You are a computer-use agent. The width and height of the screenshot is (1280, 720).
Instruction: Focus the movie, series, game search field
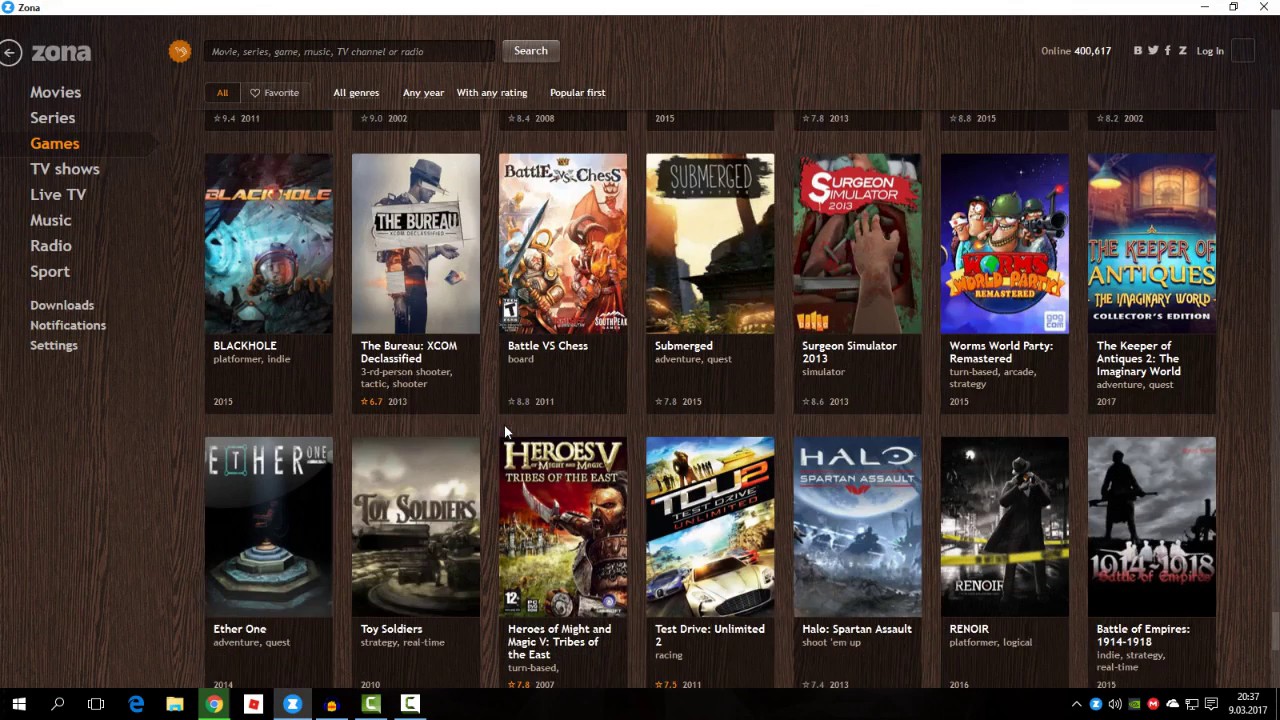[350, 51]
